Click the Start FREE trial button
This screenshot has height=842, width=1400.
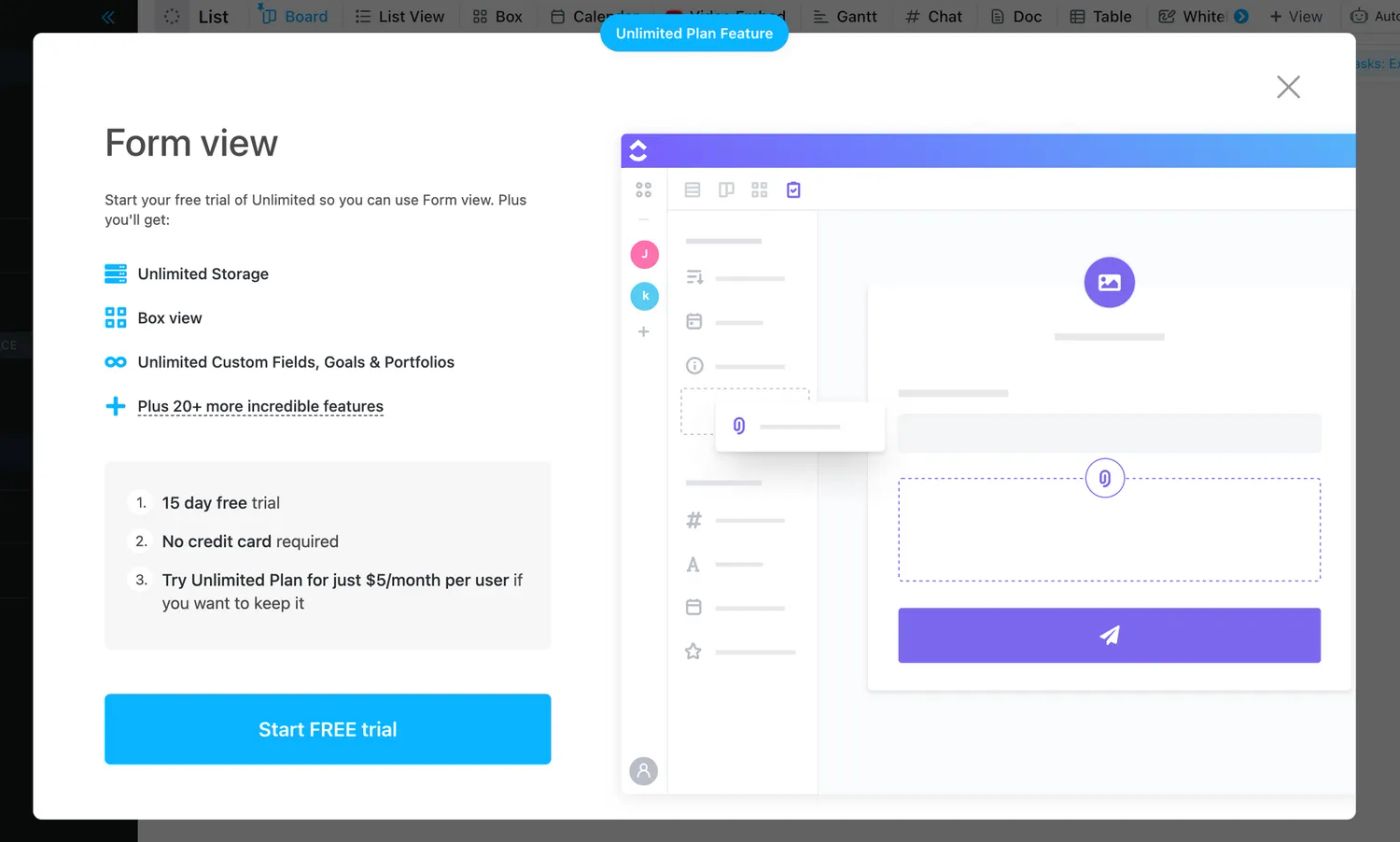click(327, 729)
